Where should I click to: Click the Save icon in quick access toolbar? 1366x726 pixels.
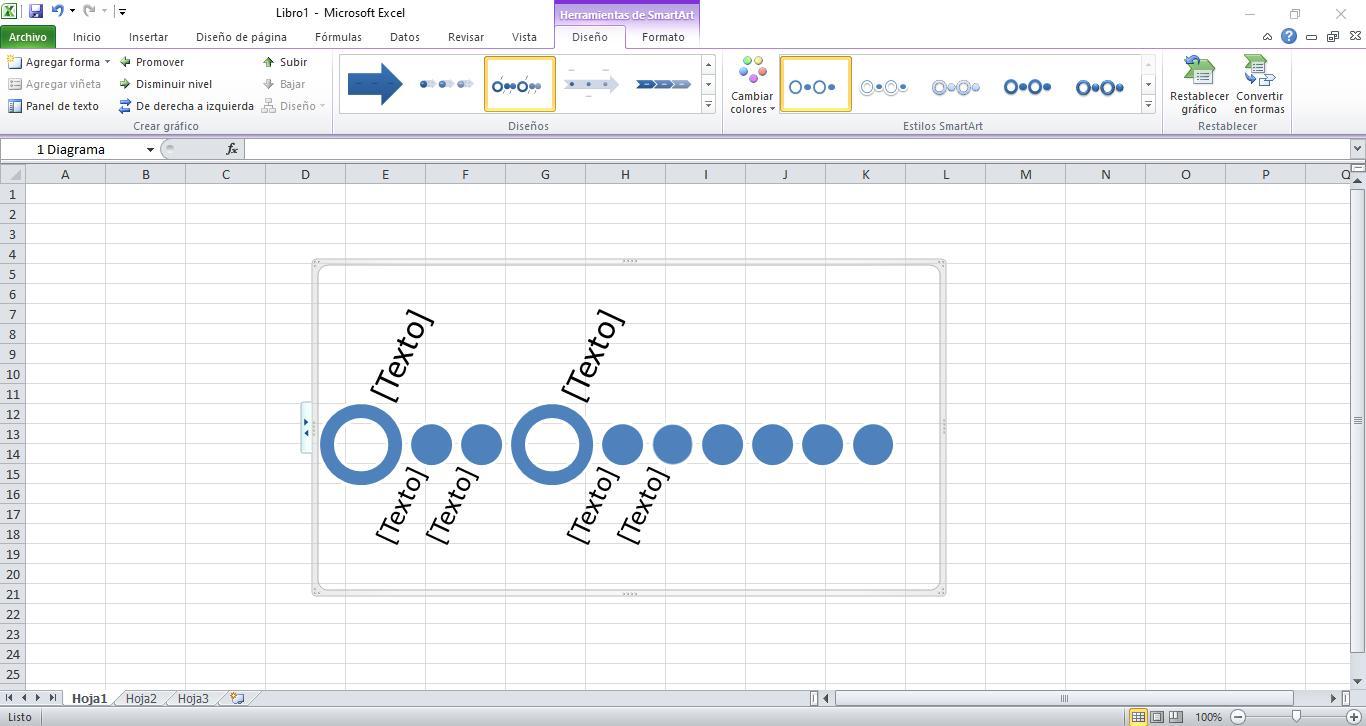click(36, 12)
